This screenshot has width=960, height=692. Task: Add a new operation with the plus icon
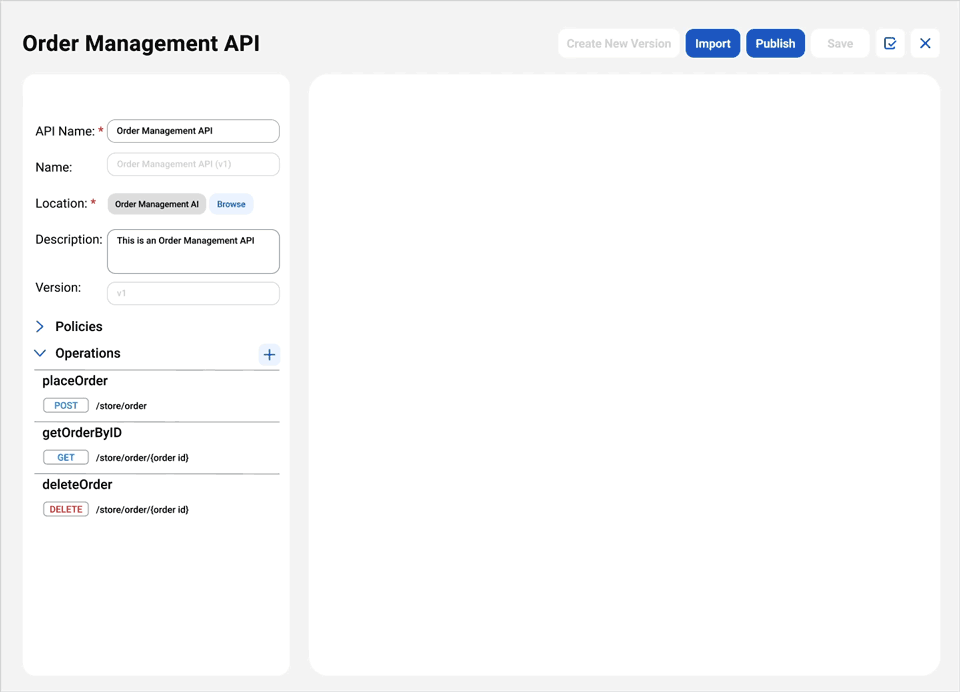click(268, 354)
